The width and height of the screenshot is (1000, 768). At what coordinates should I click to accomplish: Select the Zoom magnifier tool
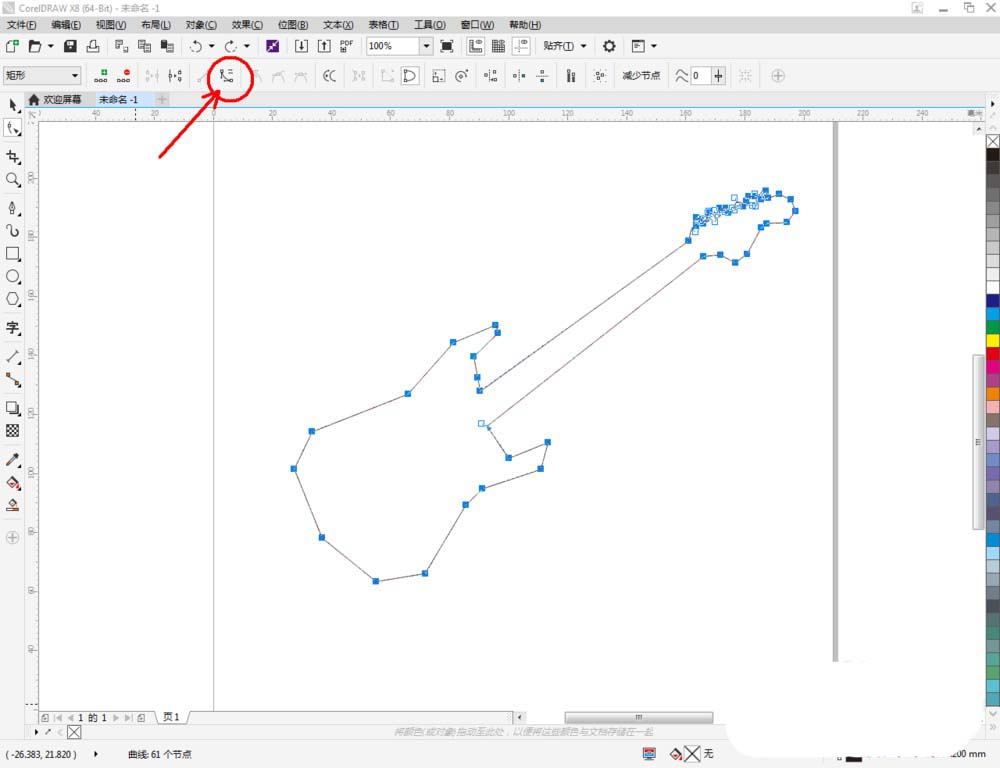point(13,180)
